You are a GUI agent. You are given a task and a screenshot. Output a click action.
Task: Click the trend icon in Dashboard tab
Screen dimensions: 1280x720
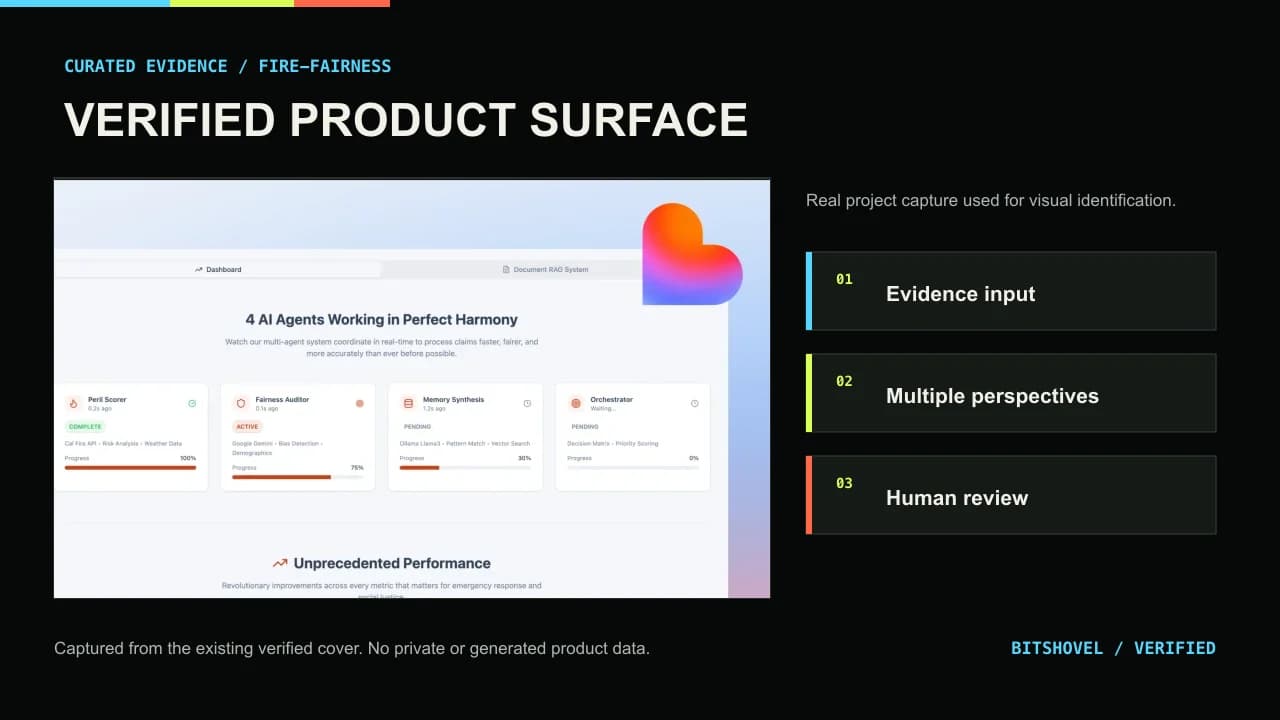click(199, 269)
